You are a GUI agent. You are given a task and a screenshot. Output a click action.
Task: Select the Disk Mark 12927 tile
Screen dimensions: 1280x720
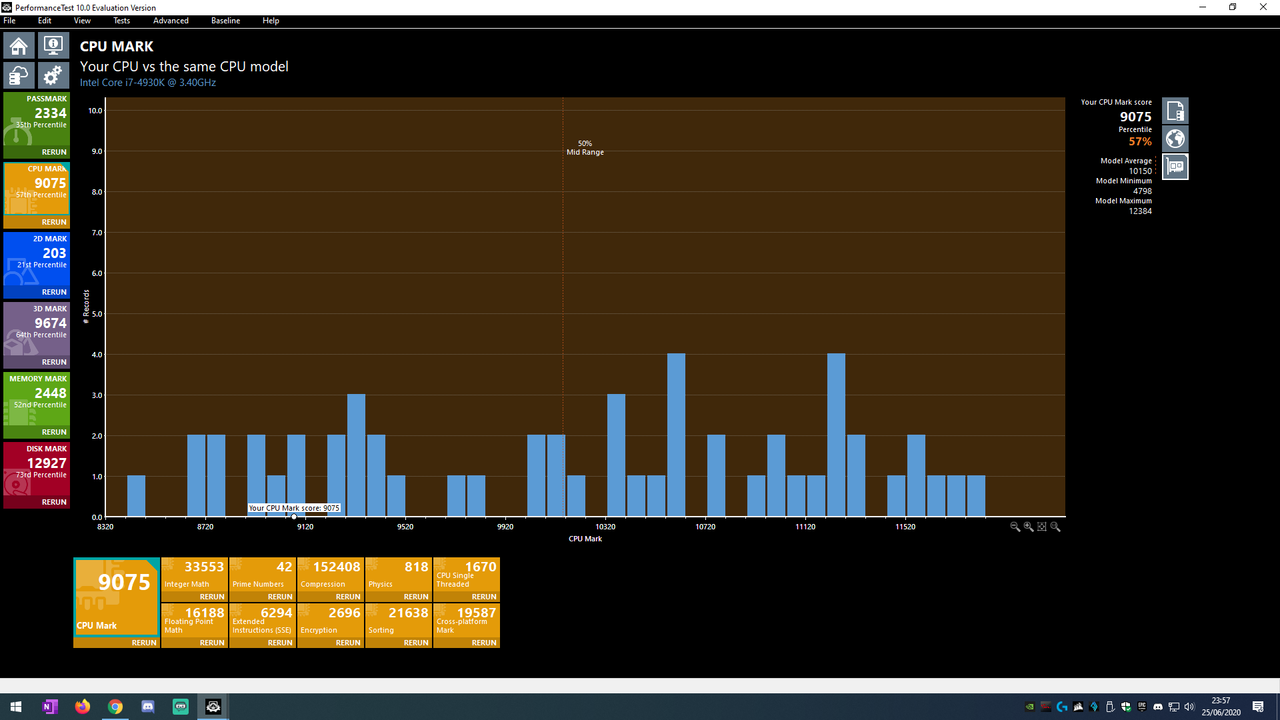coord(37,470)
